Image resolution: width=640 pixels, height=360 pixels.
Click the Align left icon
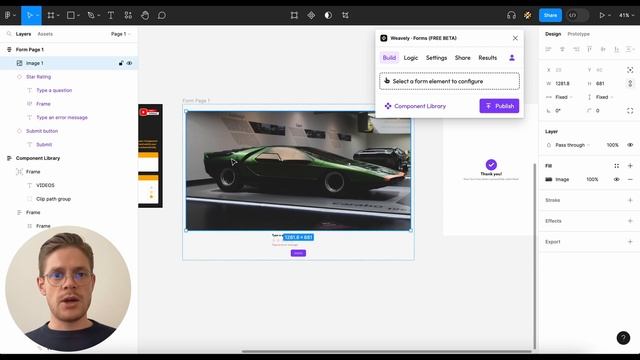[x=549, y=49]
